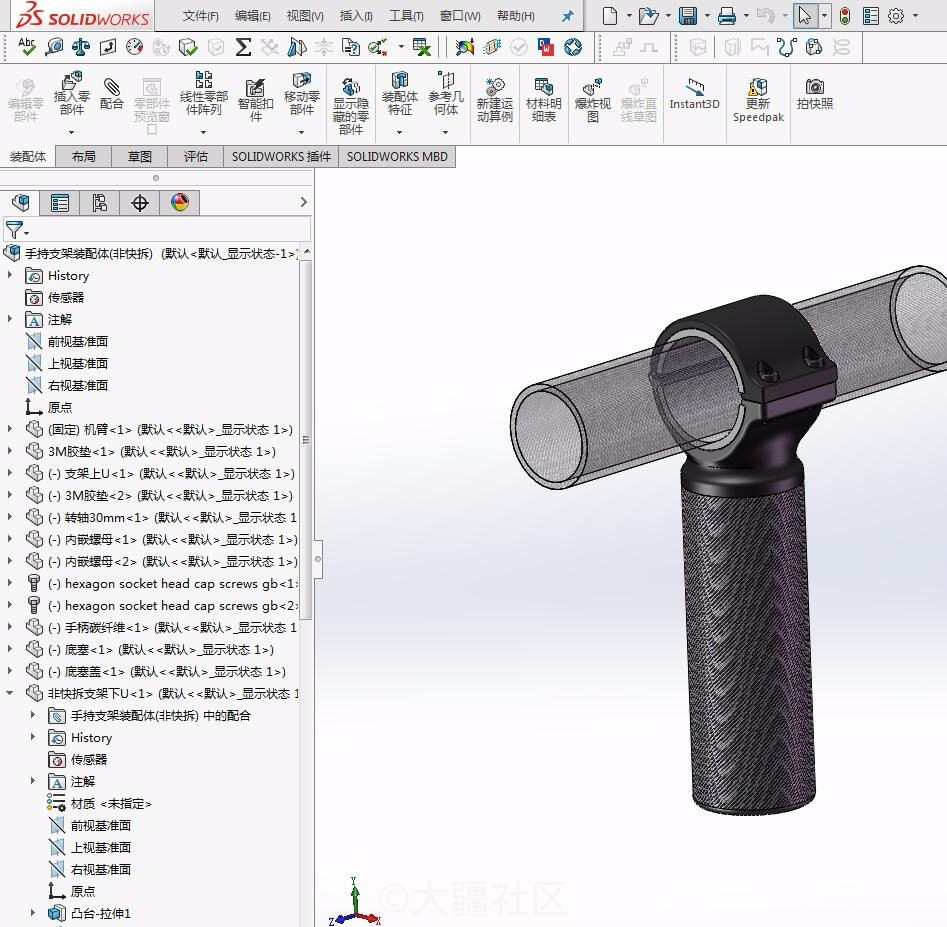Expand the (固定) 机臂<1> component
The width and height of the screenshot is (947, 927).
(x=10, y=428)
